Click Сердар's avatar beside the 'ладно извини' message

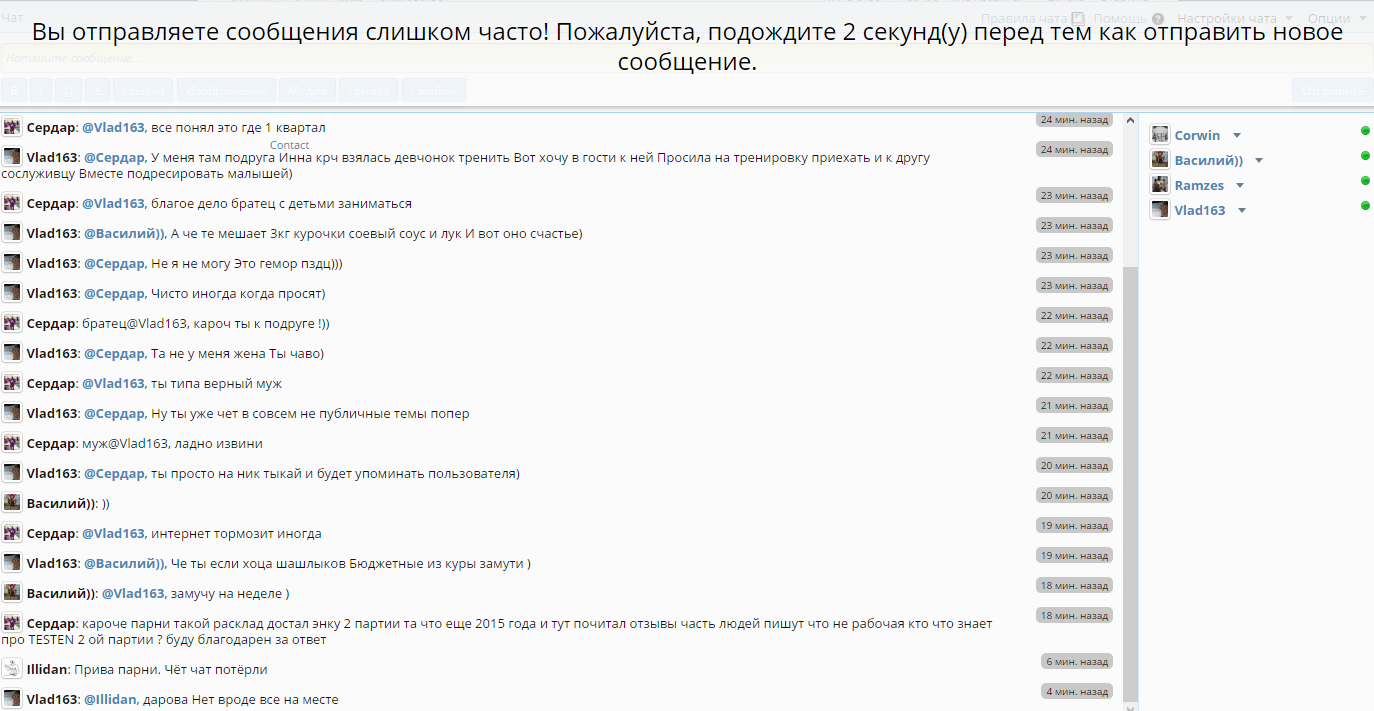(12, 443)
